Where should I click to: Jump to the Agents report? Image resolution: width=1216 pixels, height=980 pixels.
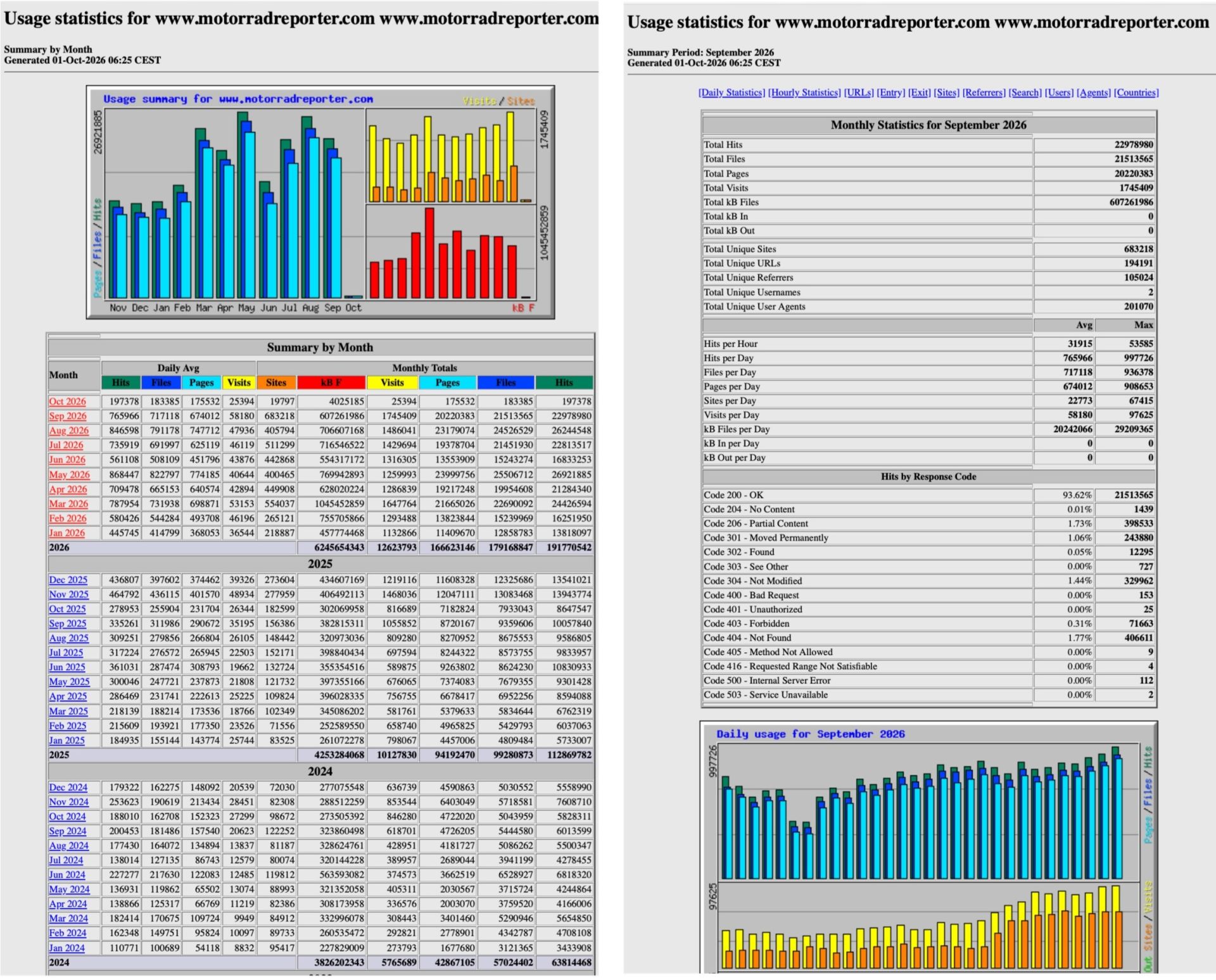(x=1094, y=92)
